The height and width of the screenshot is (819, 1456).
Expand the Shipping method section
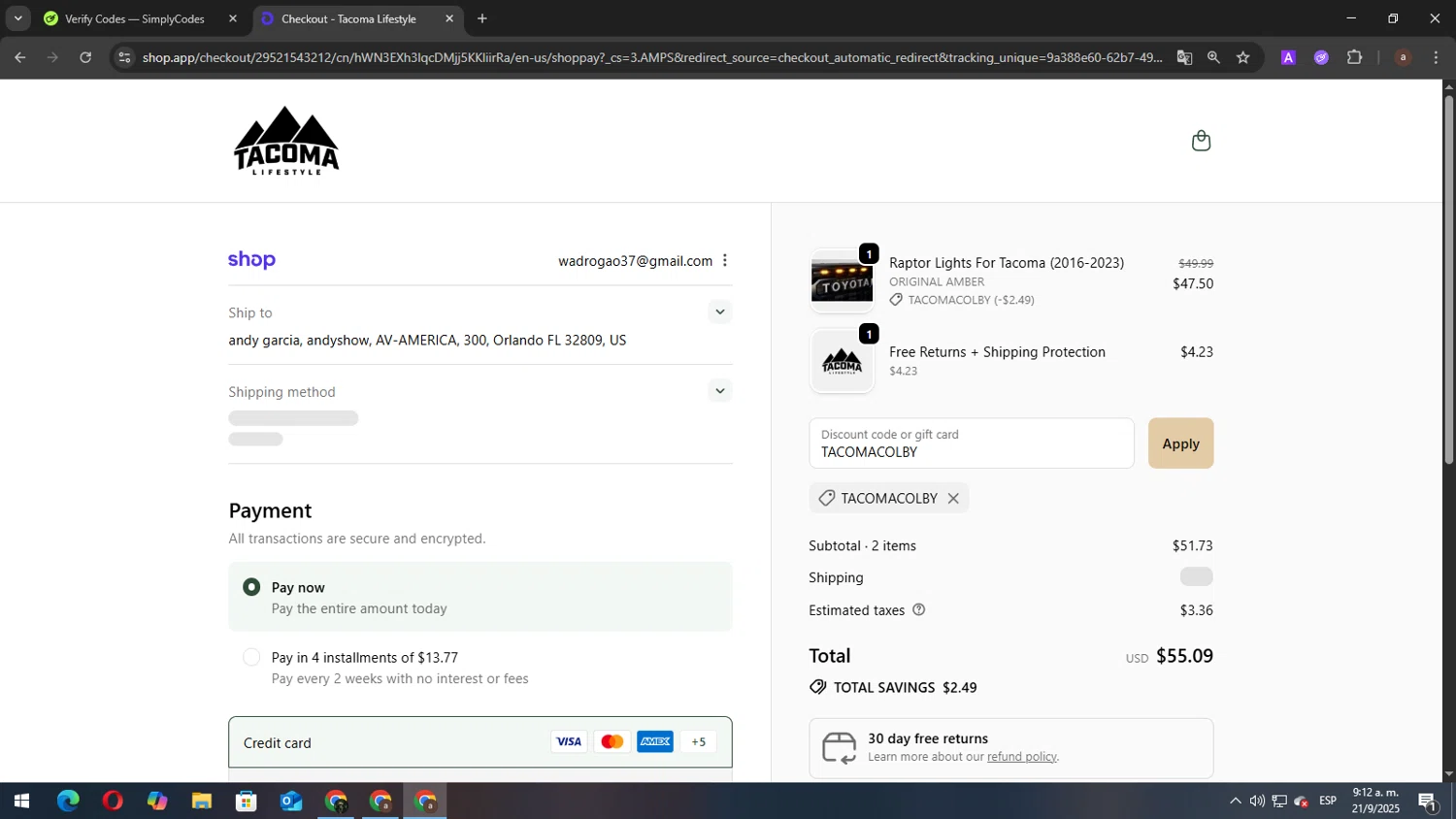click(x=719, y=391)
